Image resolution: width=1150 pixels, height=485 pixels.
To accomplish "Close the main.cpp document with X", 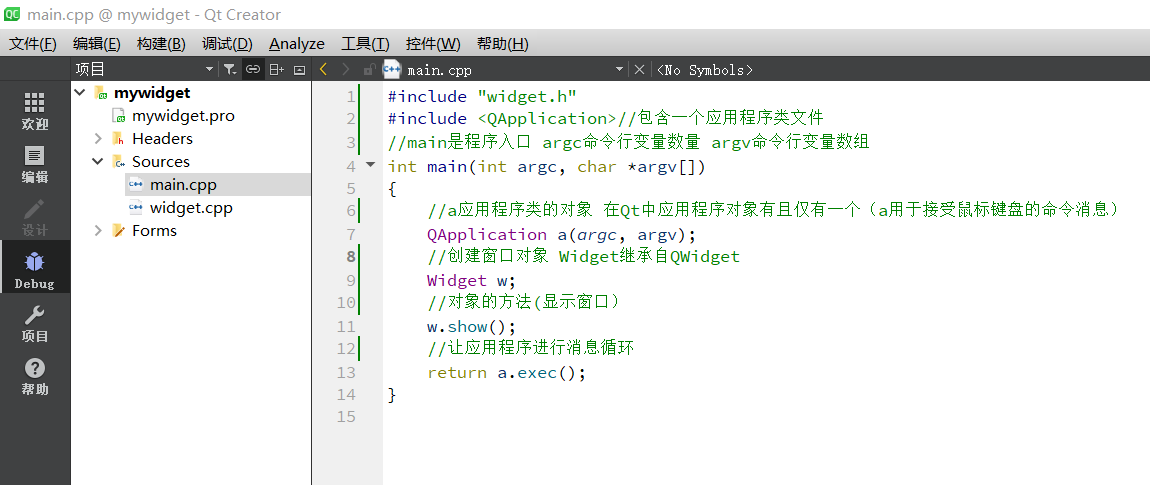I will click(639, 69).
